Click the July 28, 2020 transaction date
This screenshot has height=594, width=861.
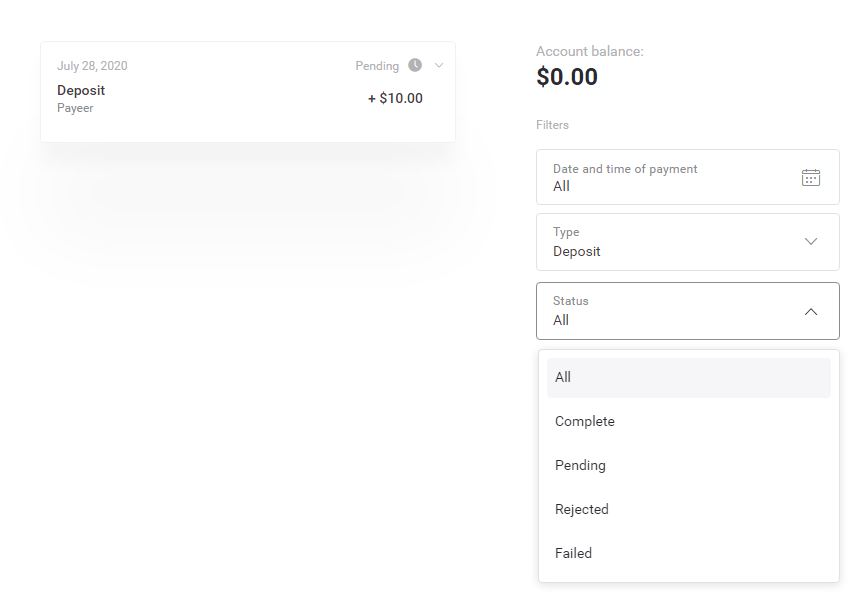92,66
